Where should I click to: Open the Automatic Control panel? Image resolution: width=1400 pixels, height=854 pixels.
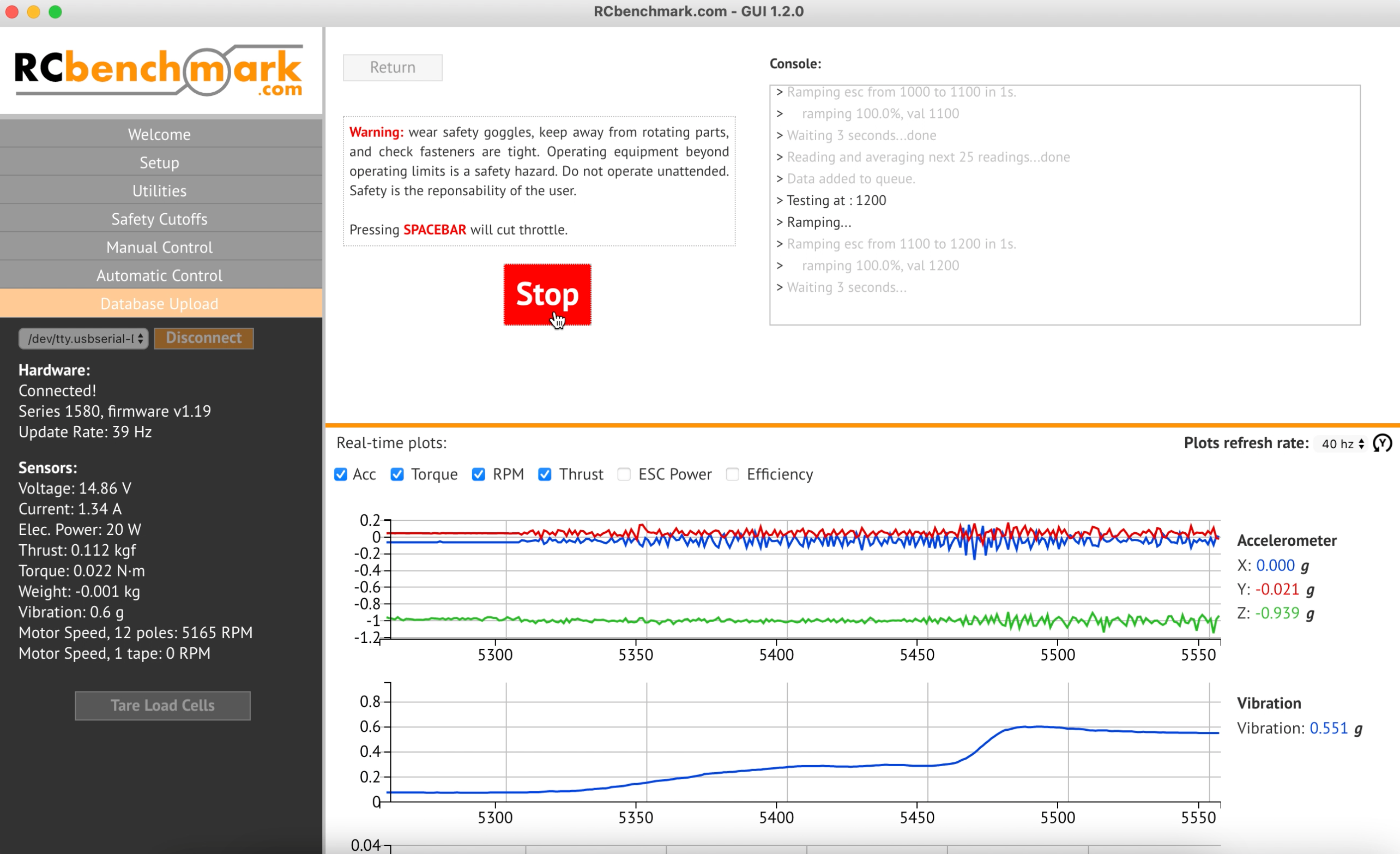point(160,275)
